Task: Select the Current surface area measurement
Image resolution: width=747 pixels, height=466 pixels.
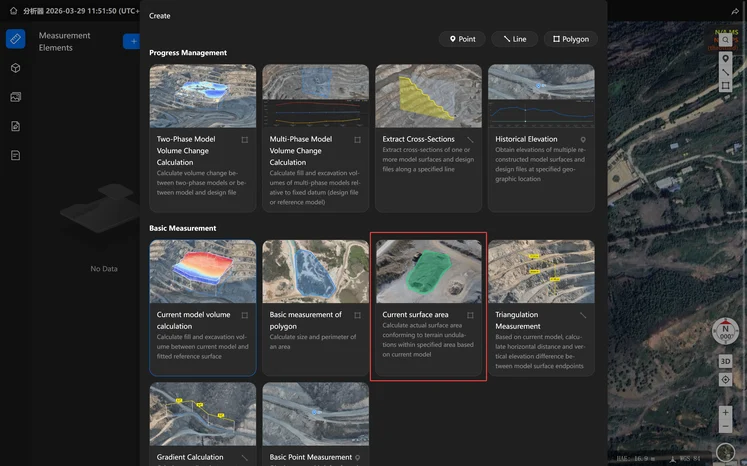Action: click(x=428, y=306)
